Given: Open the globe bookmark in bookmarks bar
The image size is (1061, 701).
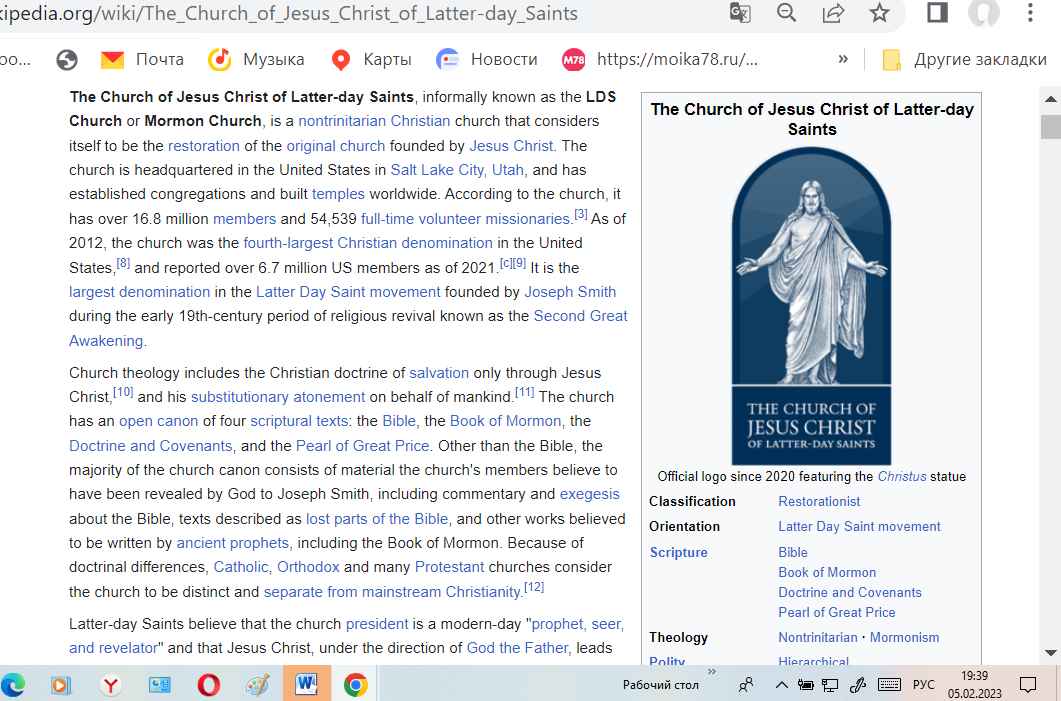Looking at the screenshot, I should [x=66, y=60].
